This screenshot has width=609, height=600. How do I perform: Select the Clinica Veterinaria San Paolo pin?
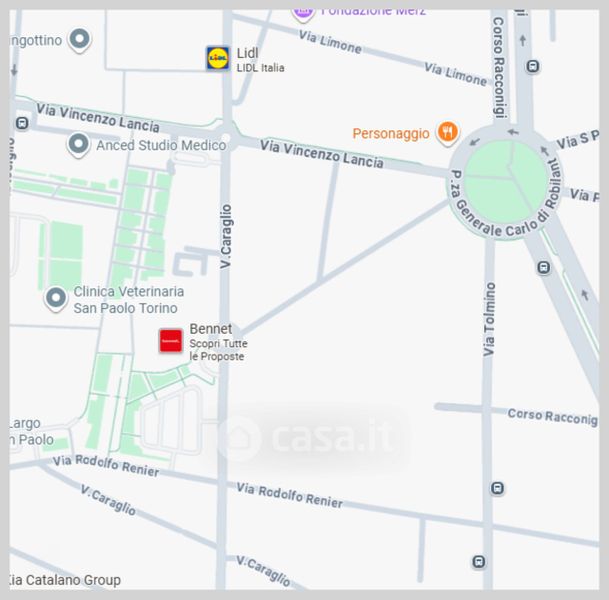click(x=56, y=298)
